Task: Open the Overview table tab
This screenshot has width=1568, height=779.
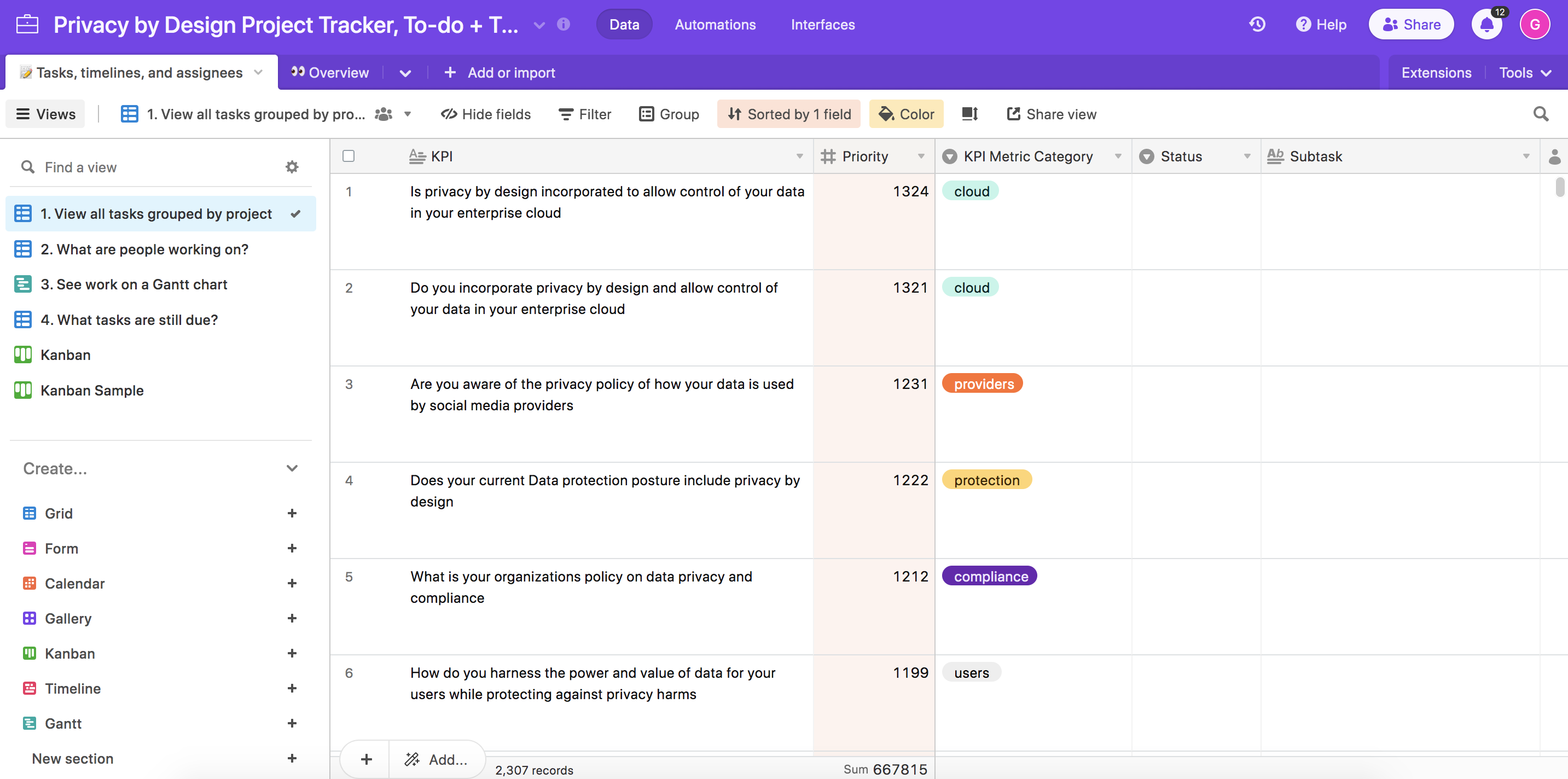Action: [x=330, y=72]
